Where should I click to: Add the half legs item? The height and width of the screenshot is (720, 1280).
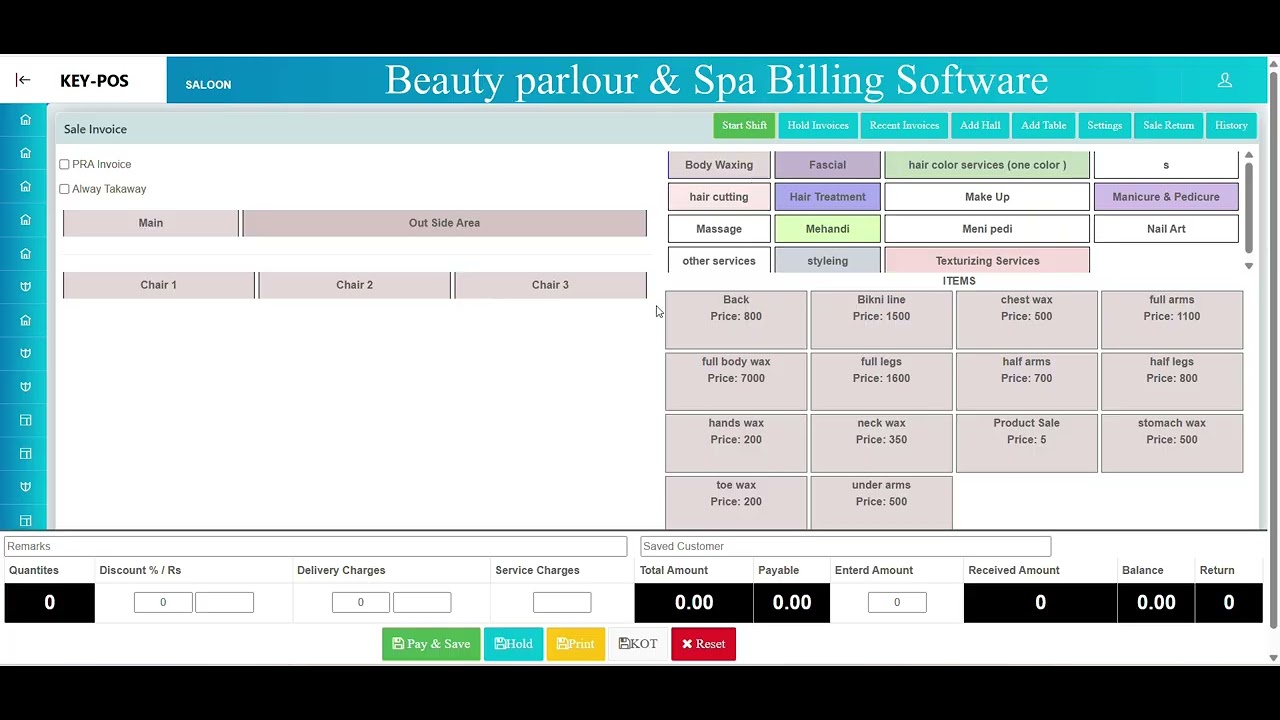[x=1172, y=381]
